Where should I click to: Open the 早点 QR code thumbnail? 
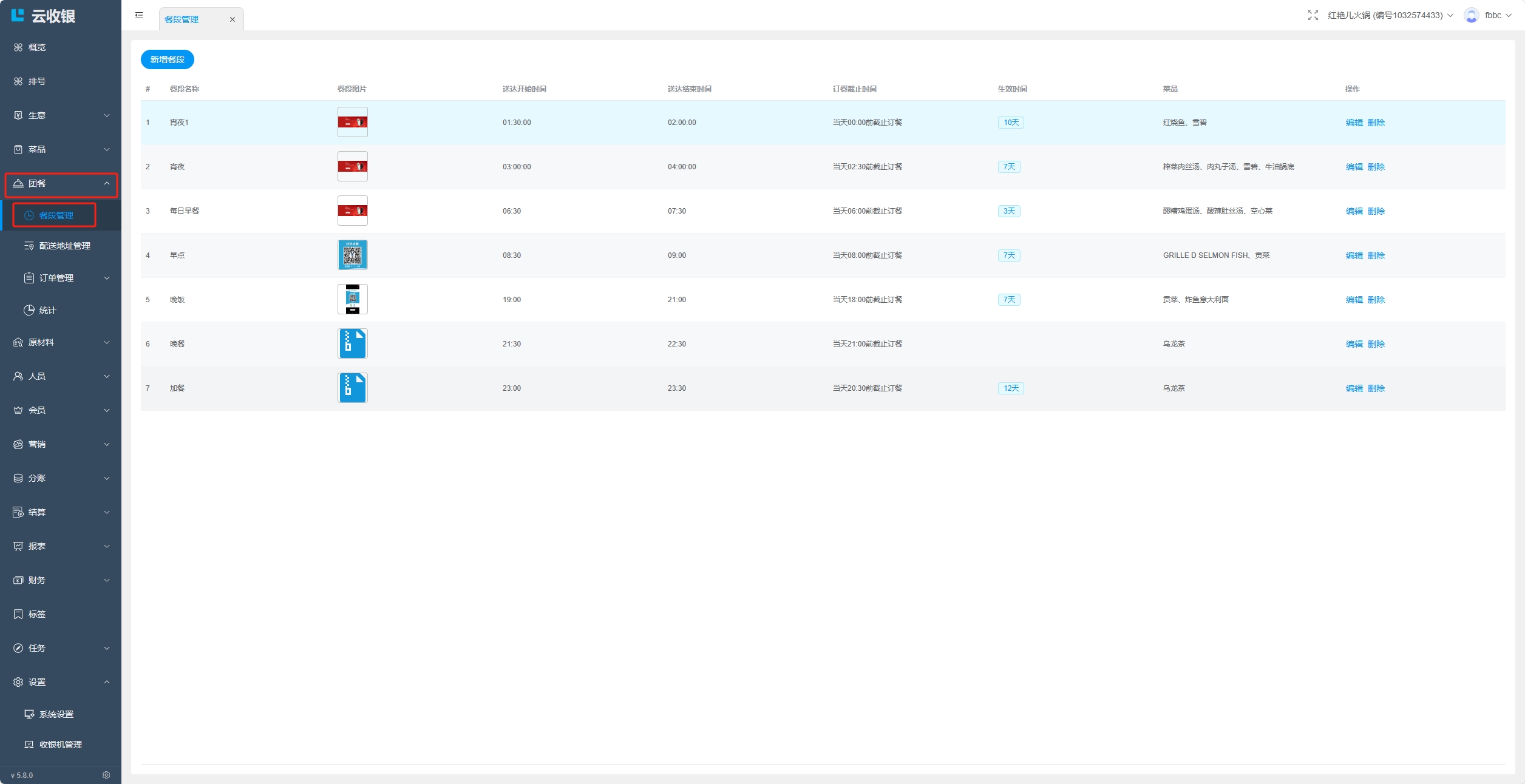[352, 255]
